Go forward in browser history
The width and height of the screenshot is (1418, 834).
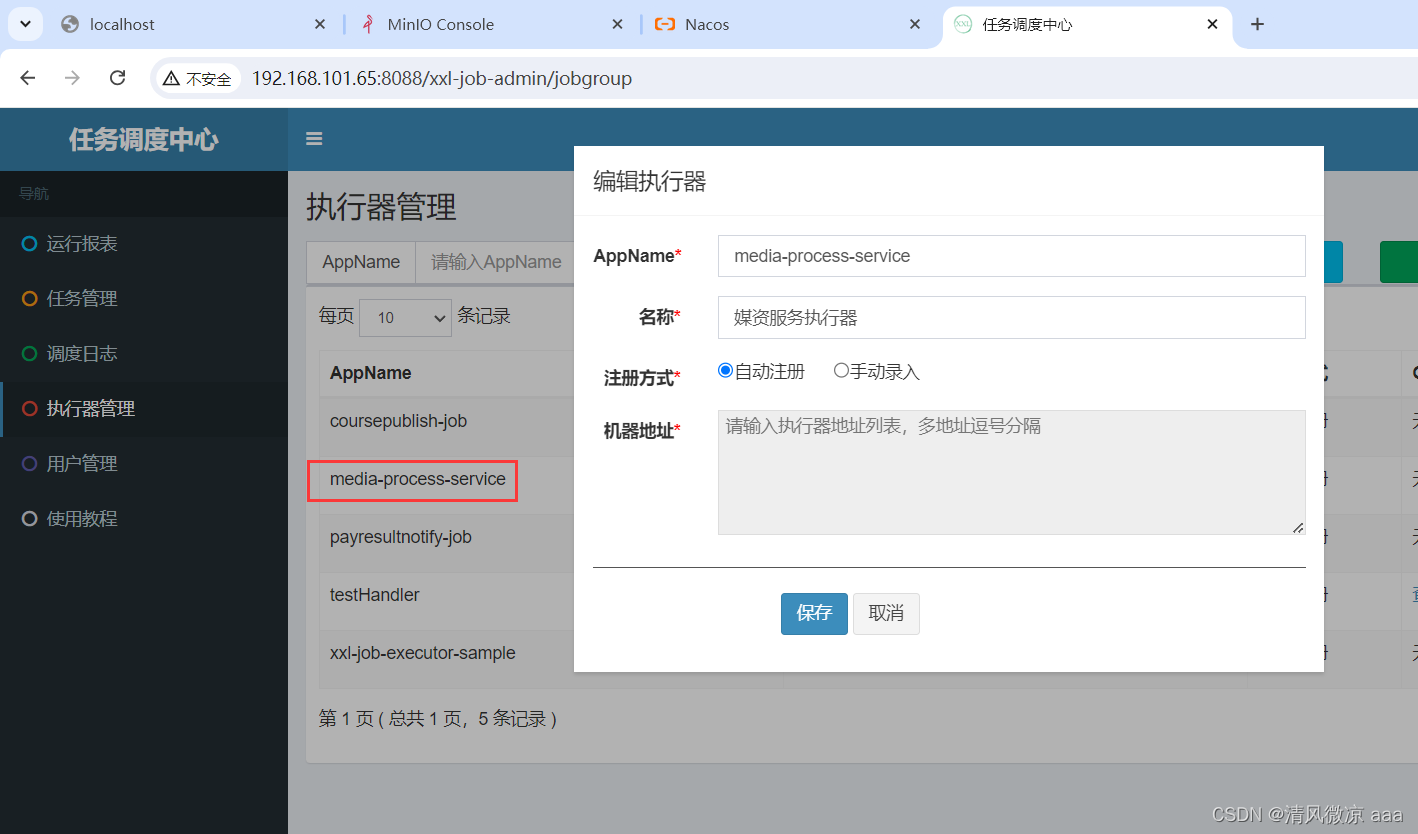click(72, 78)
